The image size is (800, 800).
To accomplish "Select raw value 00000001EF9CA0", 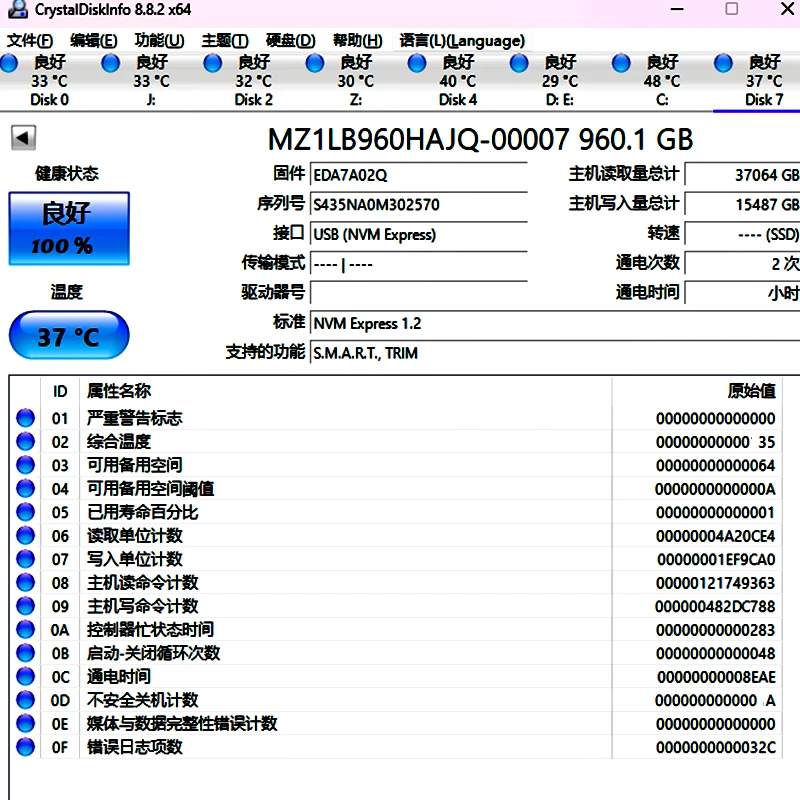I will click(716, 559).
